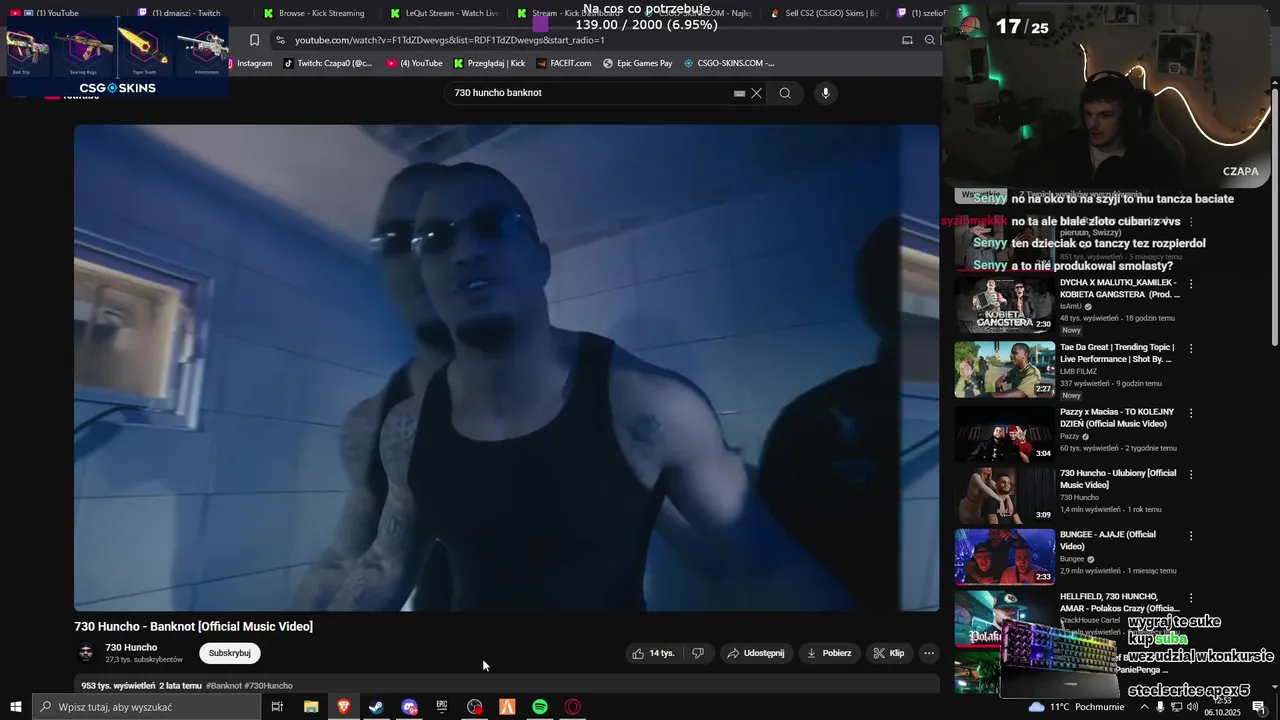This screenshot has height=720, width=1280.
Task: Open Windows Start menu
Action: click(x=16, y=707)
